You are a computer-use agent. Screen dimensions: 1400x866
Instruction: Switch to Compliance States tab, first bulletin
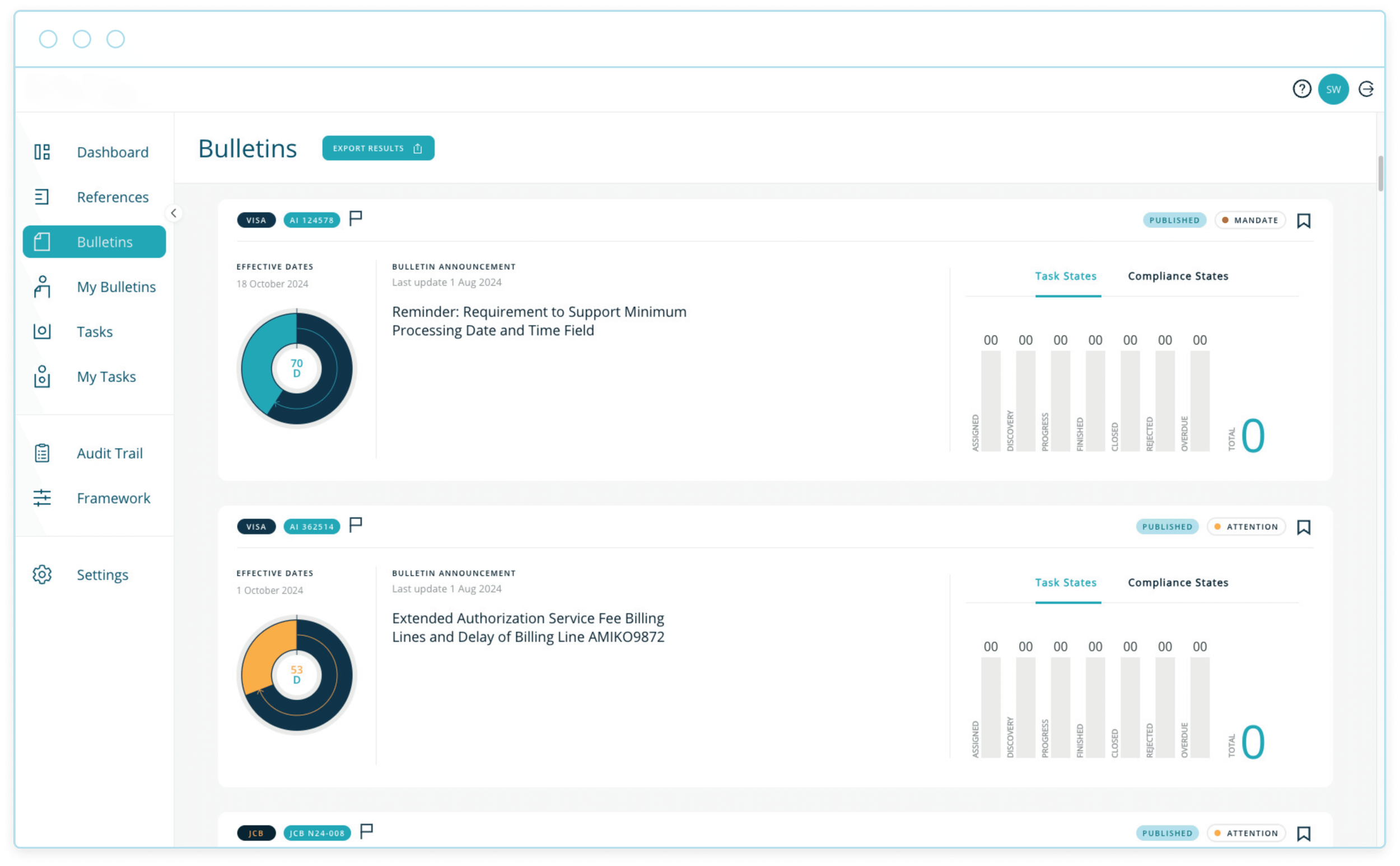click(x=1178, y=276)
